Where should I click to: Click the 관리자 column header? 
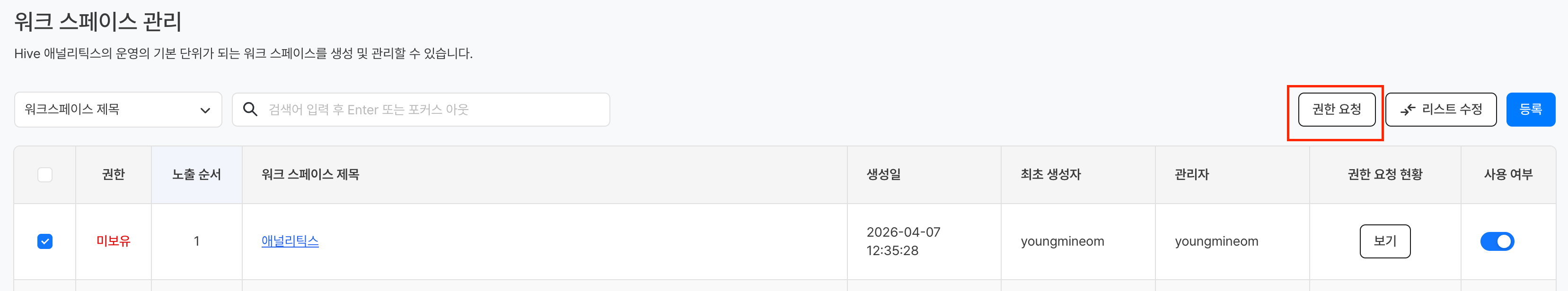click(x=1192, y=175)
